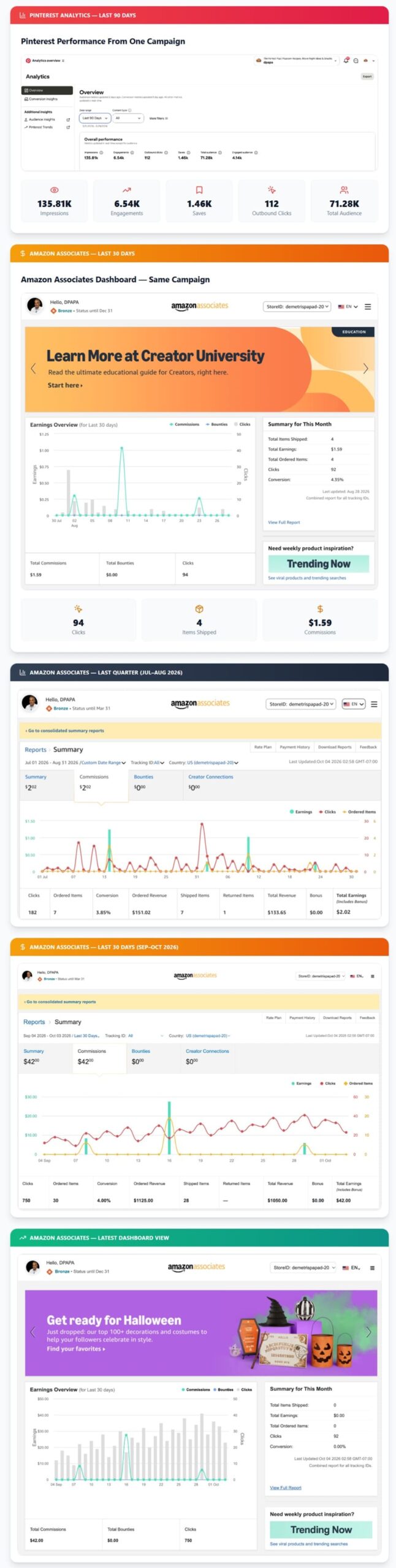Open Audience insights link in Pinterest sidebar
396x1568 pixels.
pyautogui.click(x=47, y=119)
